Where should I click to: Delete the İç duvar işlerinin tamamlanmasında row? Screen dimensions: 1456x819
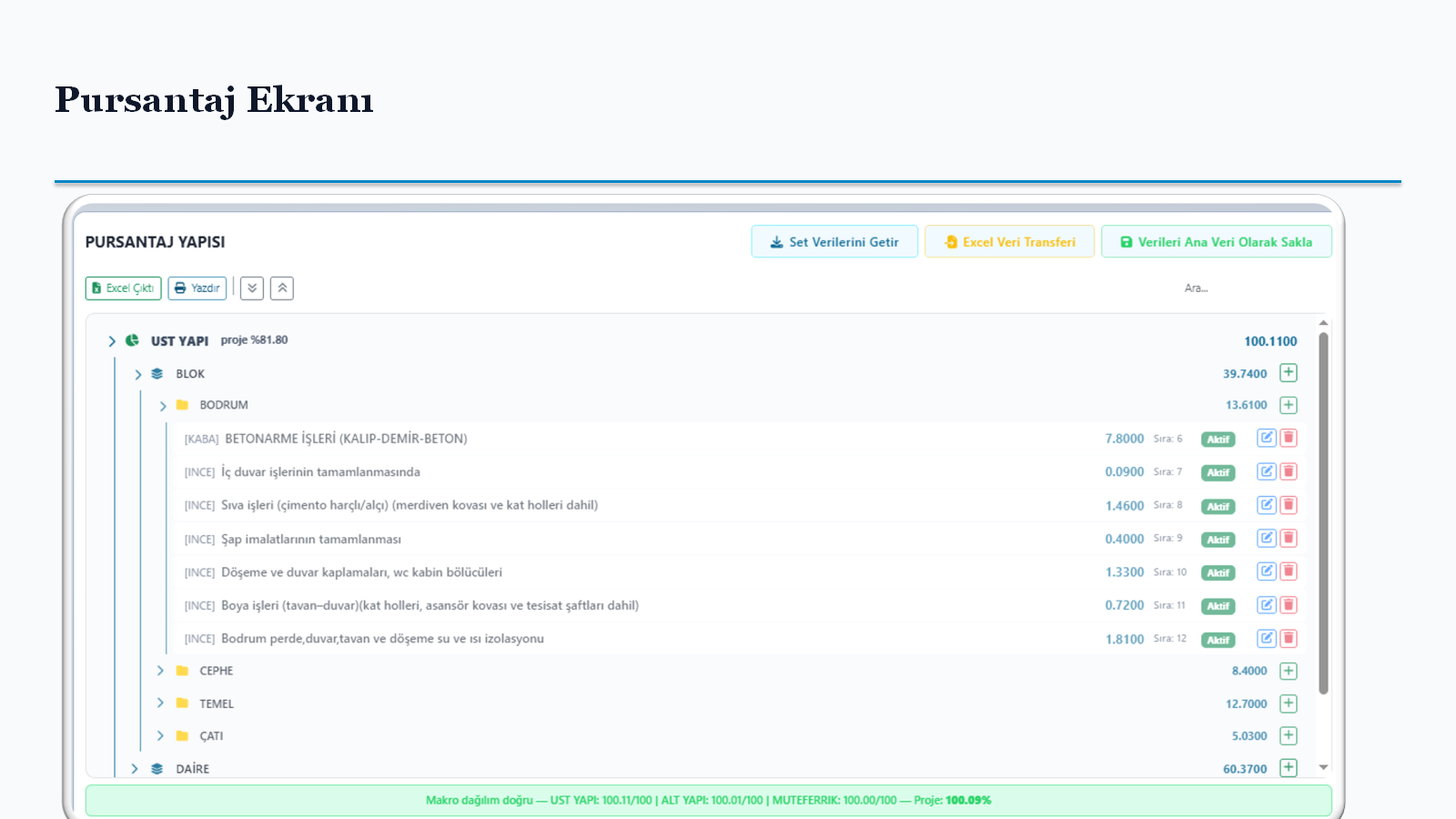pyautogui.click(x=1289, y=471)
